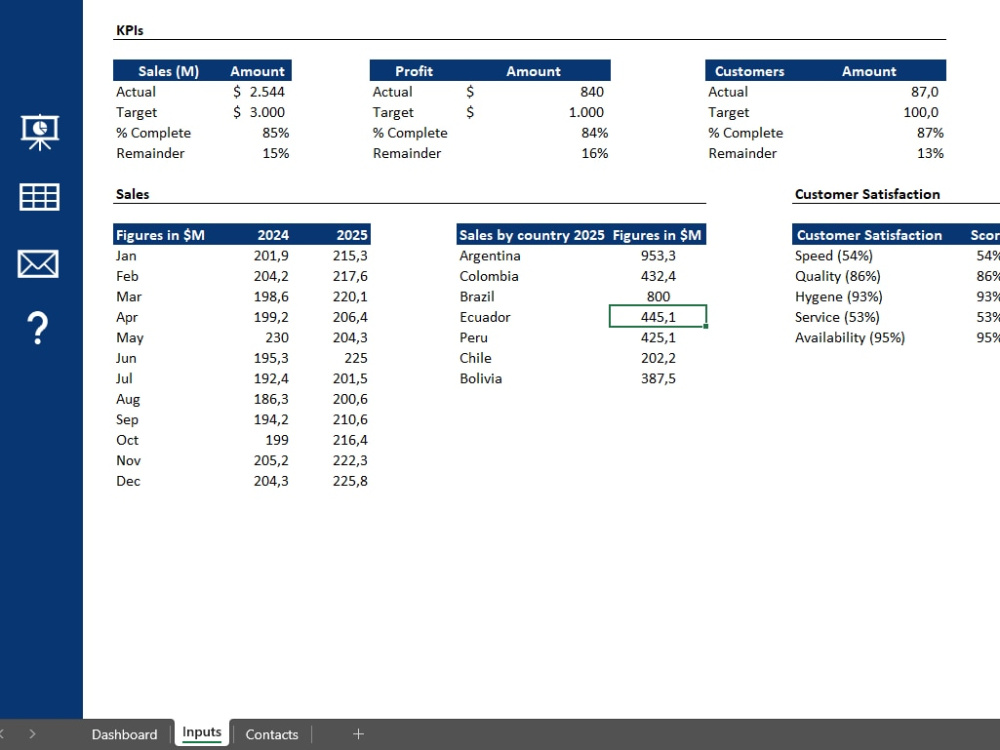Click the Chile 202,2 value
This screenshot has height=750, width=1000.
point(658,358)
